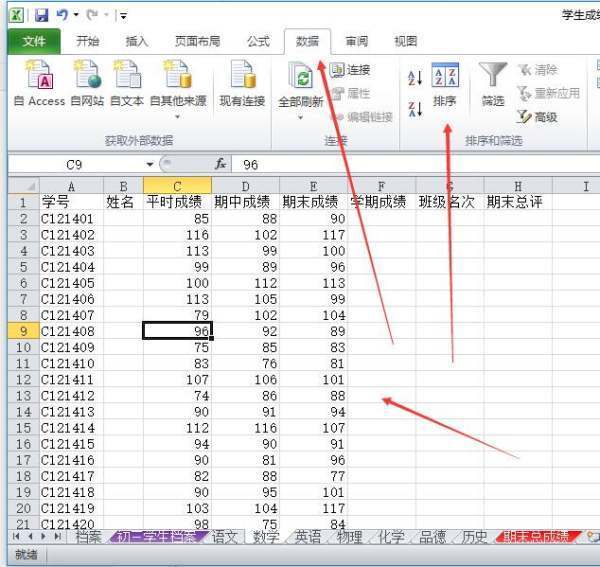
Task: Open the 档案 sheet tab
Action: pos(89,537)
